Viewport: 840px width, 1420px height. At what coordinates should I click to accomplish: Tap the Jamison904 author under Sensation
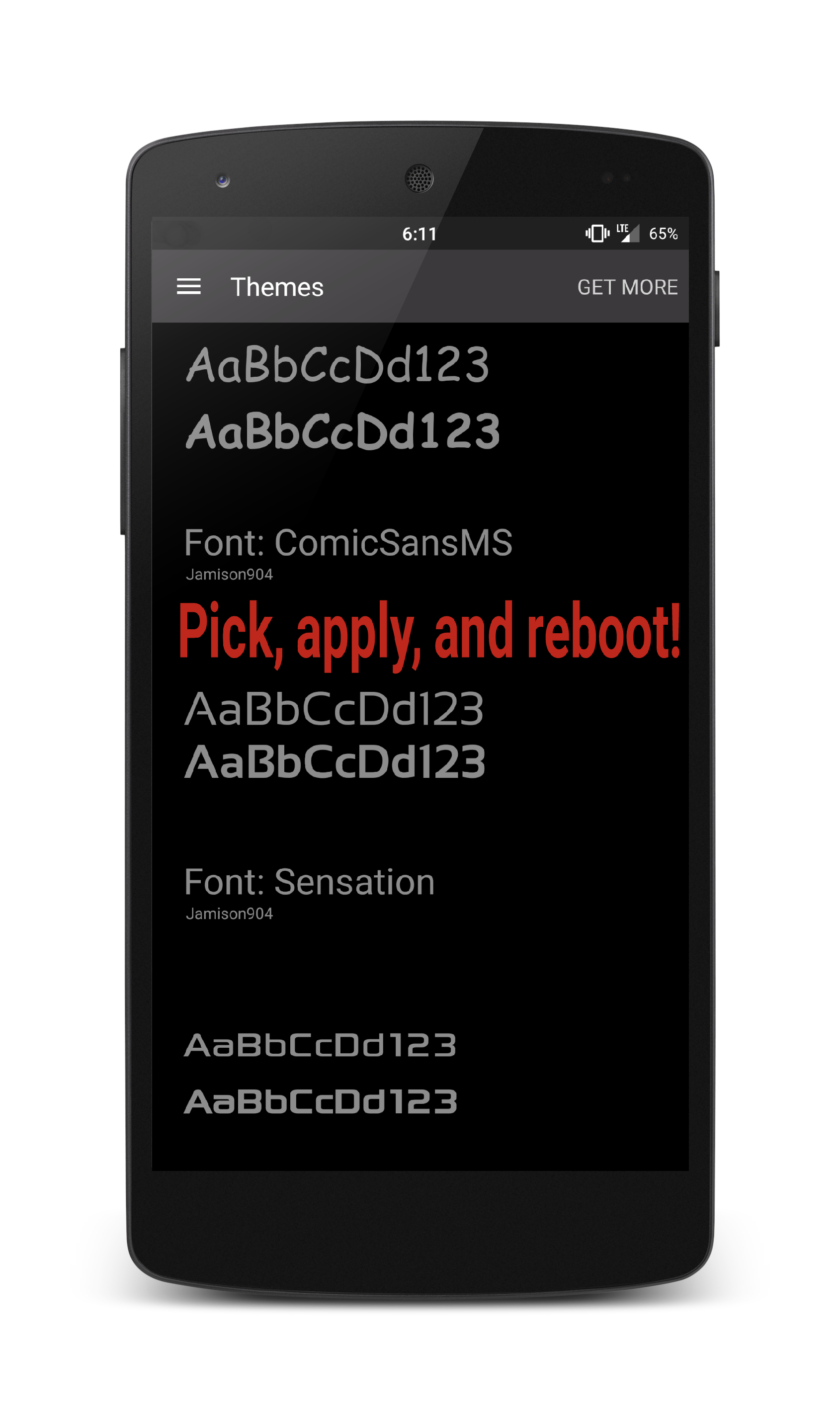(x=229, y=914)
